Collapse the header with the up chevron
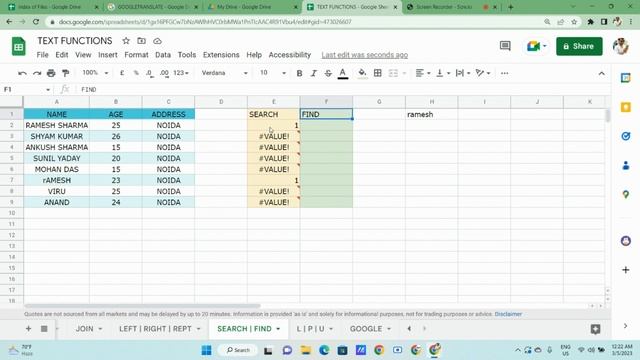This screenshot has height=360, width=640. (602, 73)
